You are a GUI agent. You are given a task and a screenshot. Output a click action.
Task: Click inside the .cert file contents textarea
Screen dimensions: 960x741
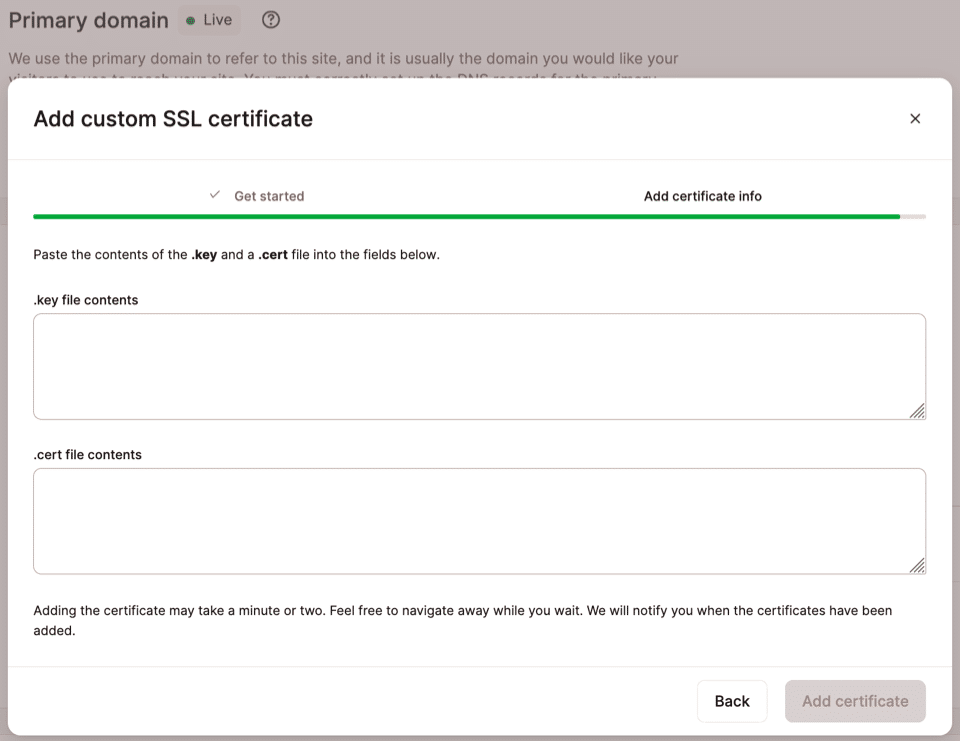479,521
